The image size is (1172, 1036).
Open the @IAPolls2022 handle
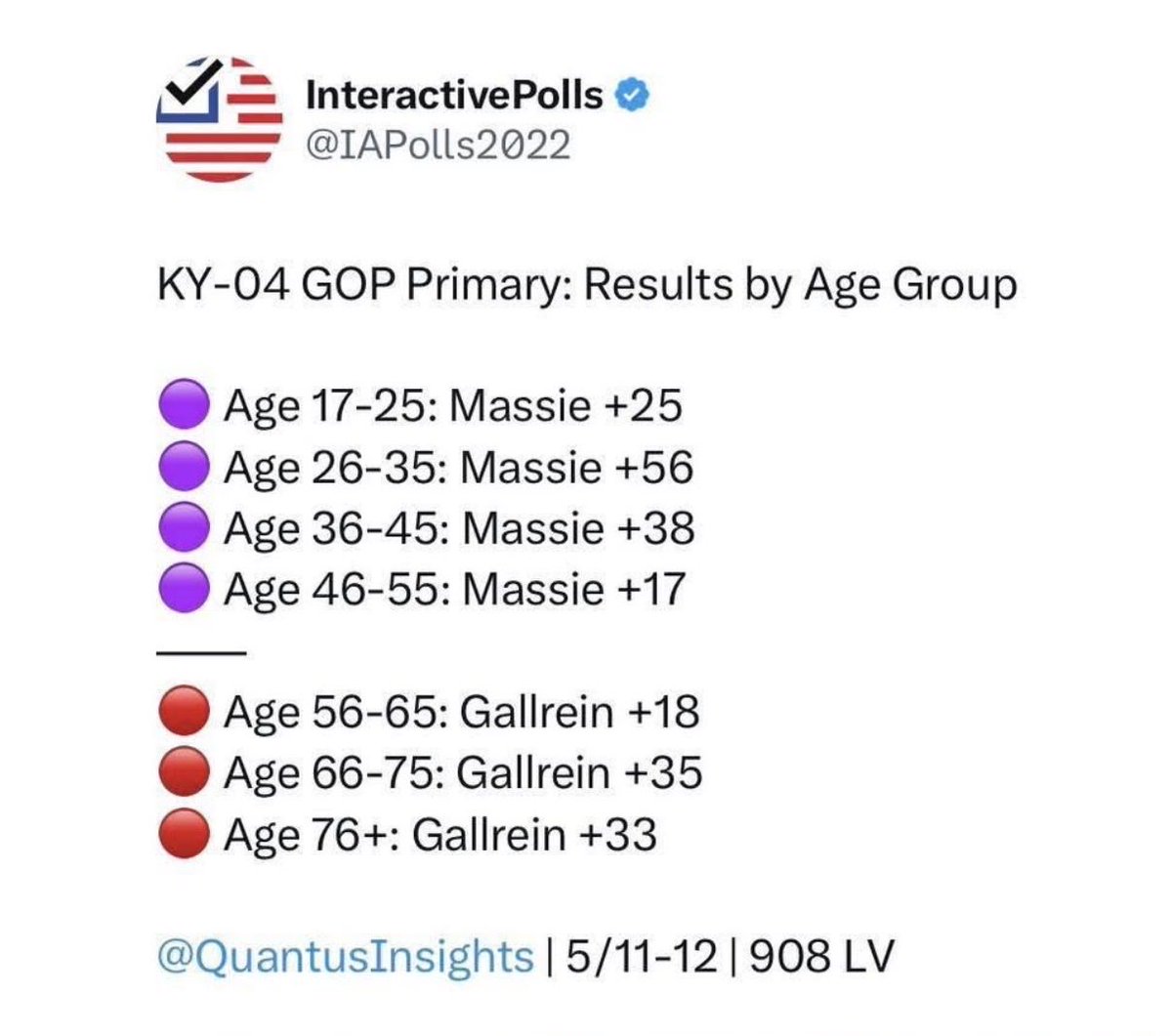coord(438,145)
